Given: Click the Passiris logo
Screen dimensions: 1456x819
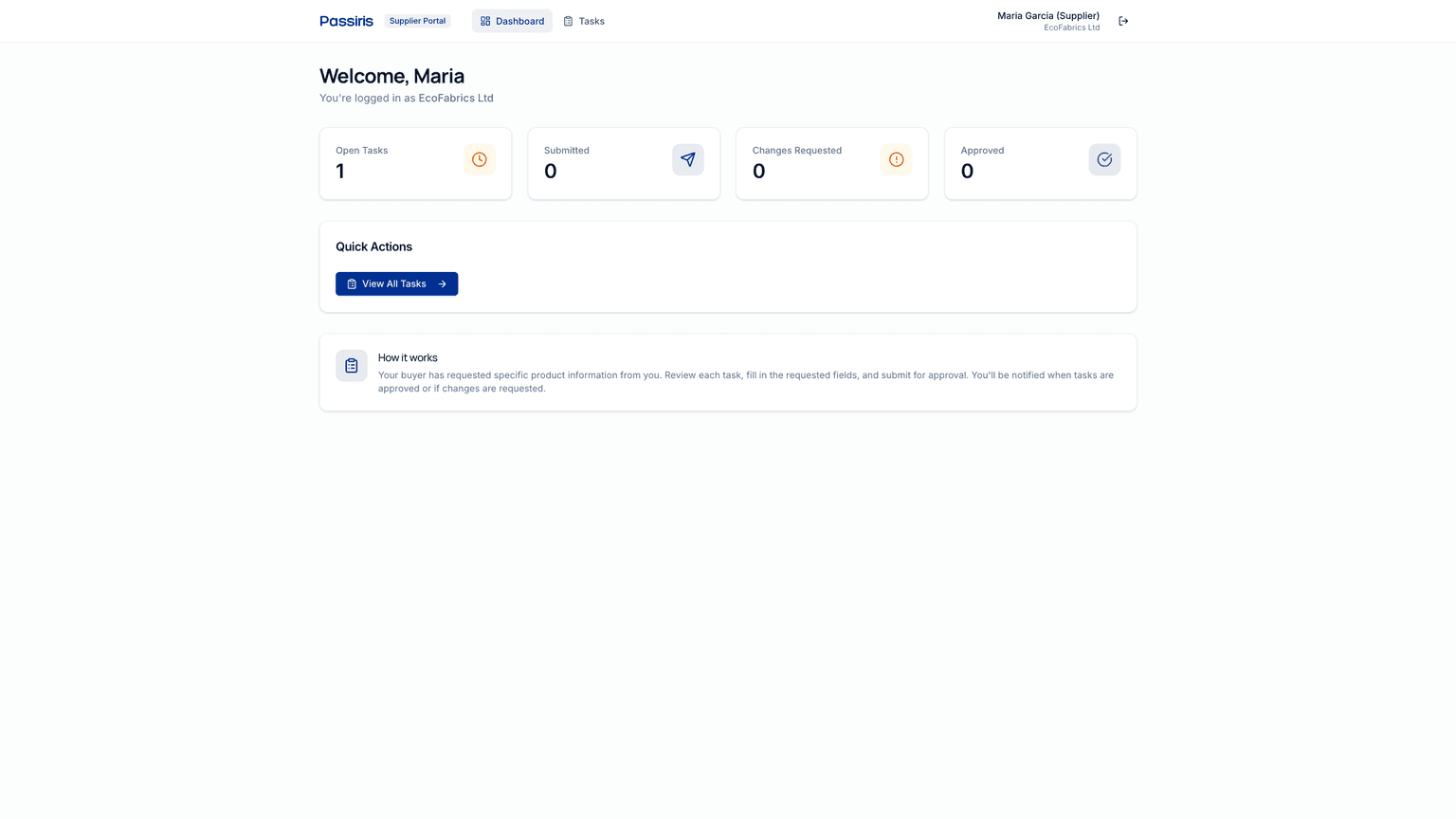Looking at the screenshot, I should [x=345, y=20].
